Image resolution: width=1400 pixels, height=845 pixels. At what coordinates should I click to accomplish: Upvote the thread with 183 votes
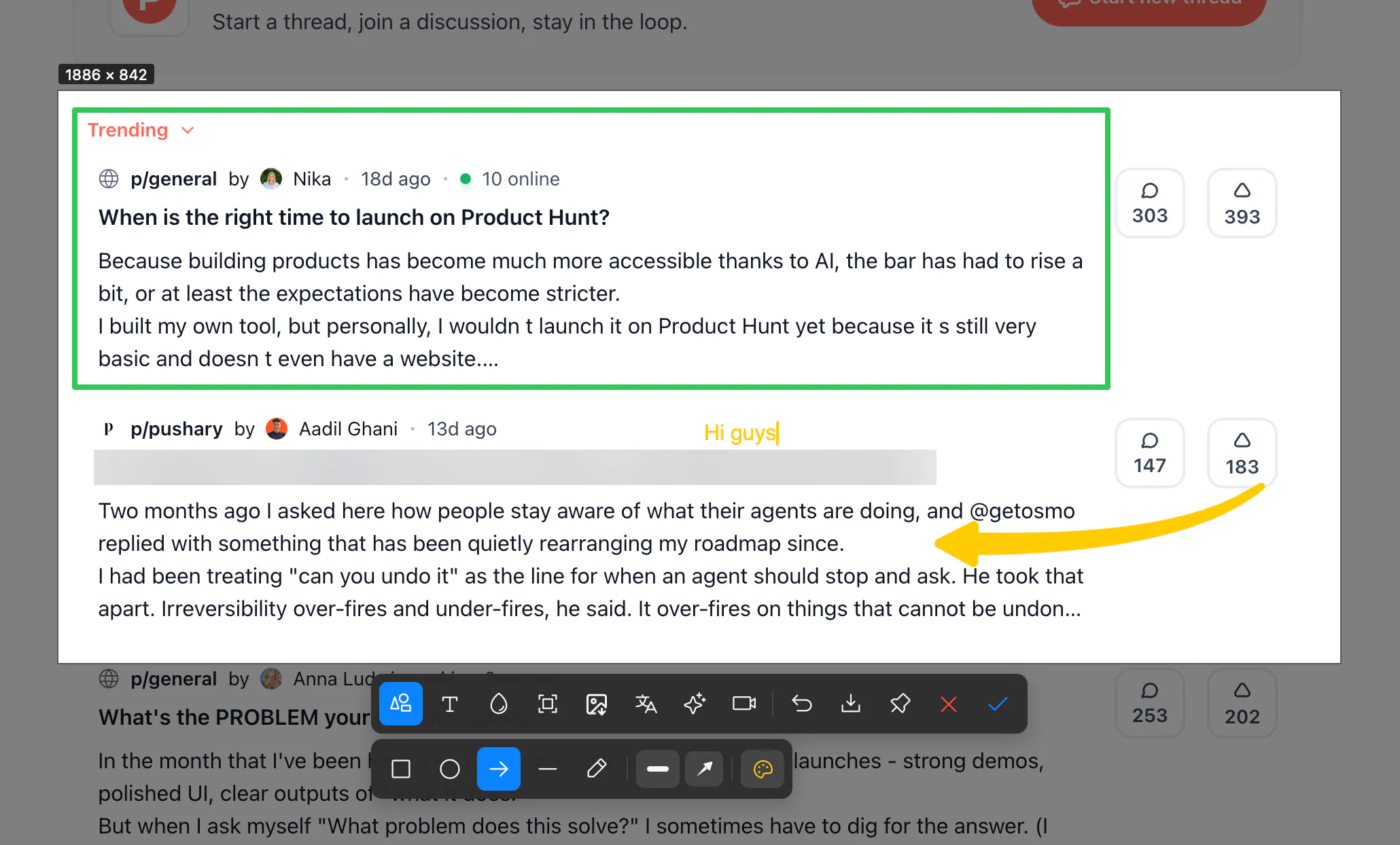pos(1242,453)
